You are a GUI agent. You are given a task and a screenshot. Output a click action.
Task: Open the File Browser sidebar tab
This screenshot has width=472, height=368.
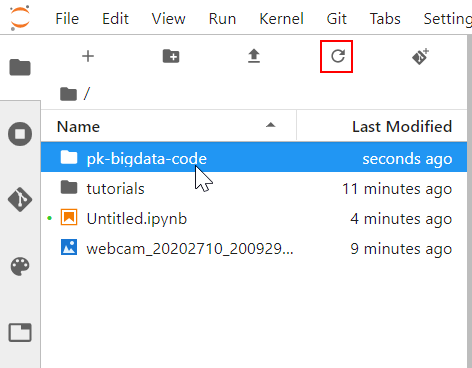[x=20, y=68]
